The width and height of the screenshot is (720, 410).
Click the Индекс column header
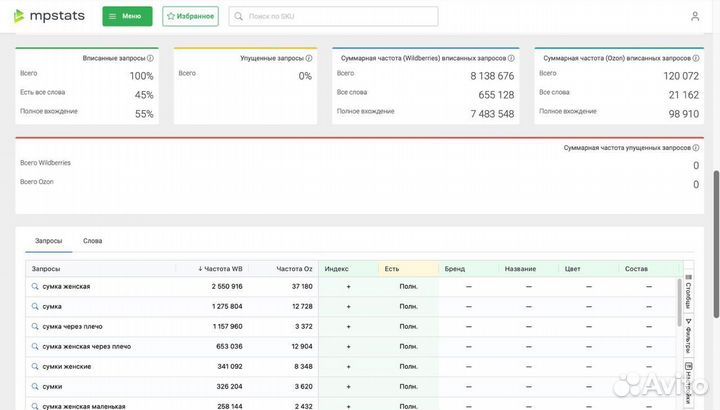tap(336, 269)
